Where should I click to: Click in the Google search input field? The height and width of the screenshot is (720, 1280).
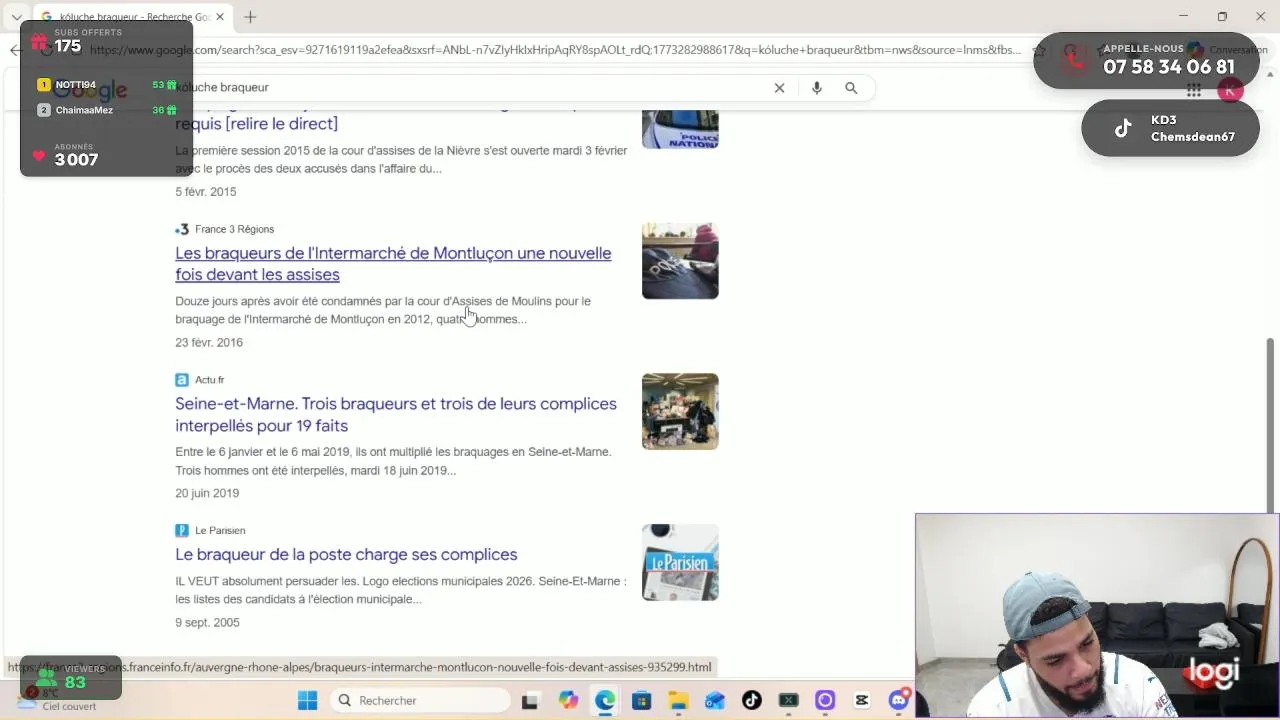click(x=470, y=88)
